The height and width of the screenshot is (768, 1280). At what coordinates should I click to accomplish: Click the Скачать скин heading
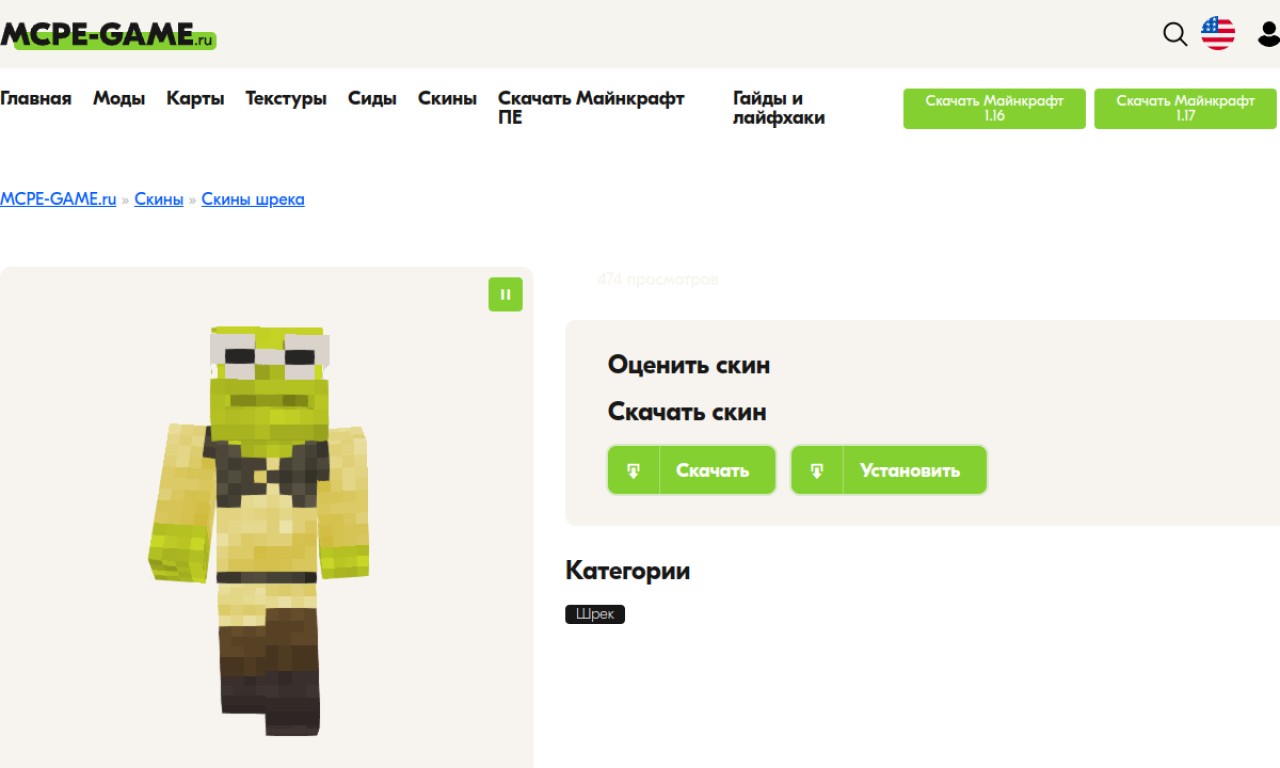tap(687, 412)
